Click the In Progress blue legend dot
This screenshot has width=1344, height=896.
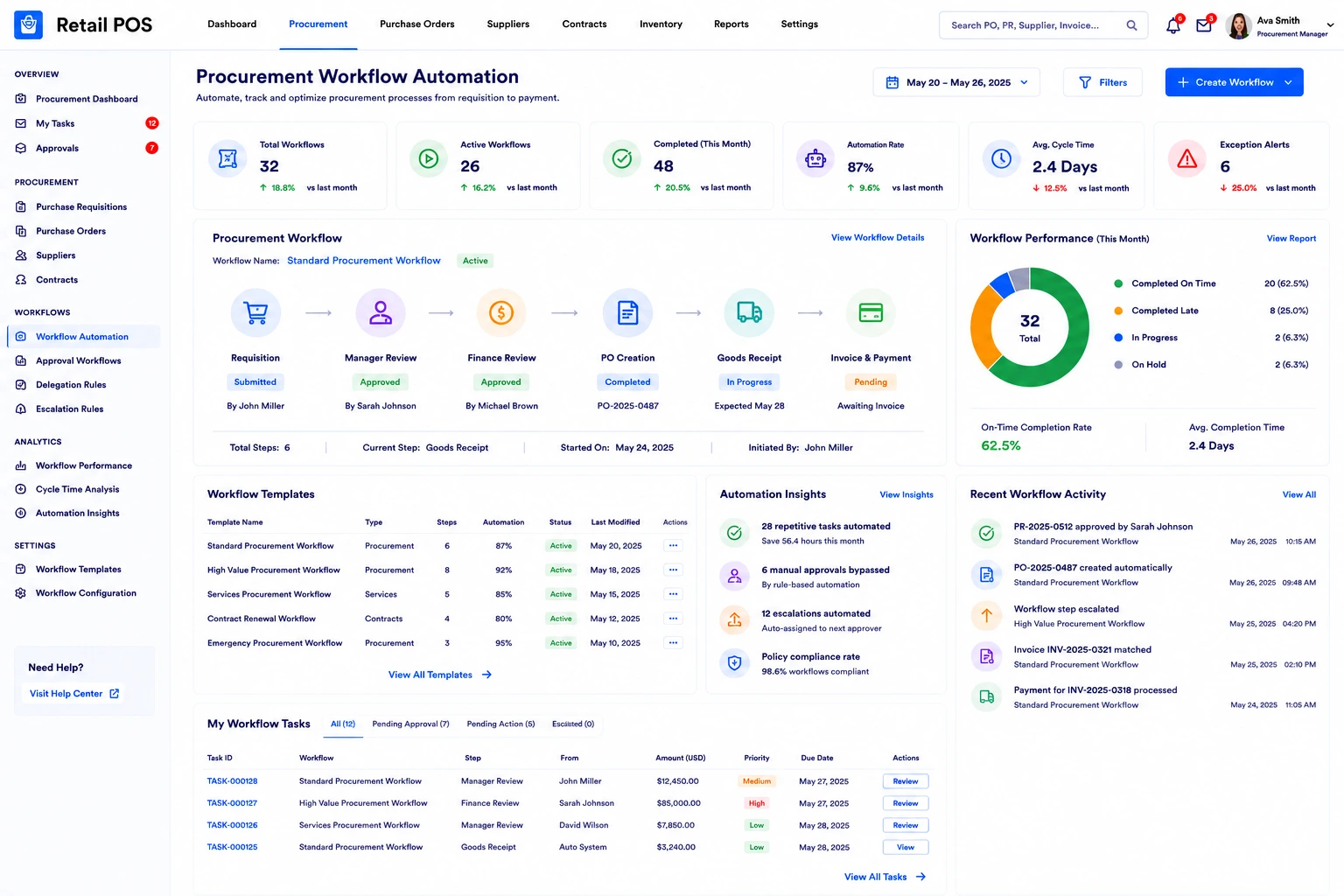[x=1118, y=338]
